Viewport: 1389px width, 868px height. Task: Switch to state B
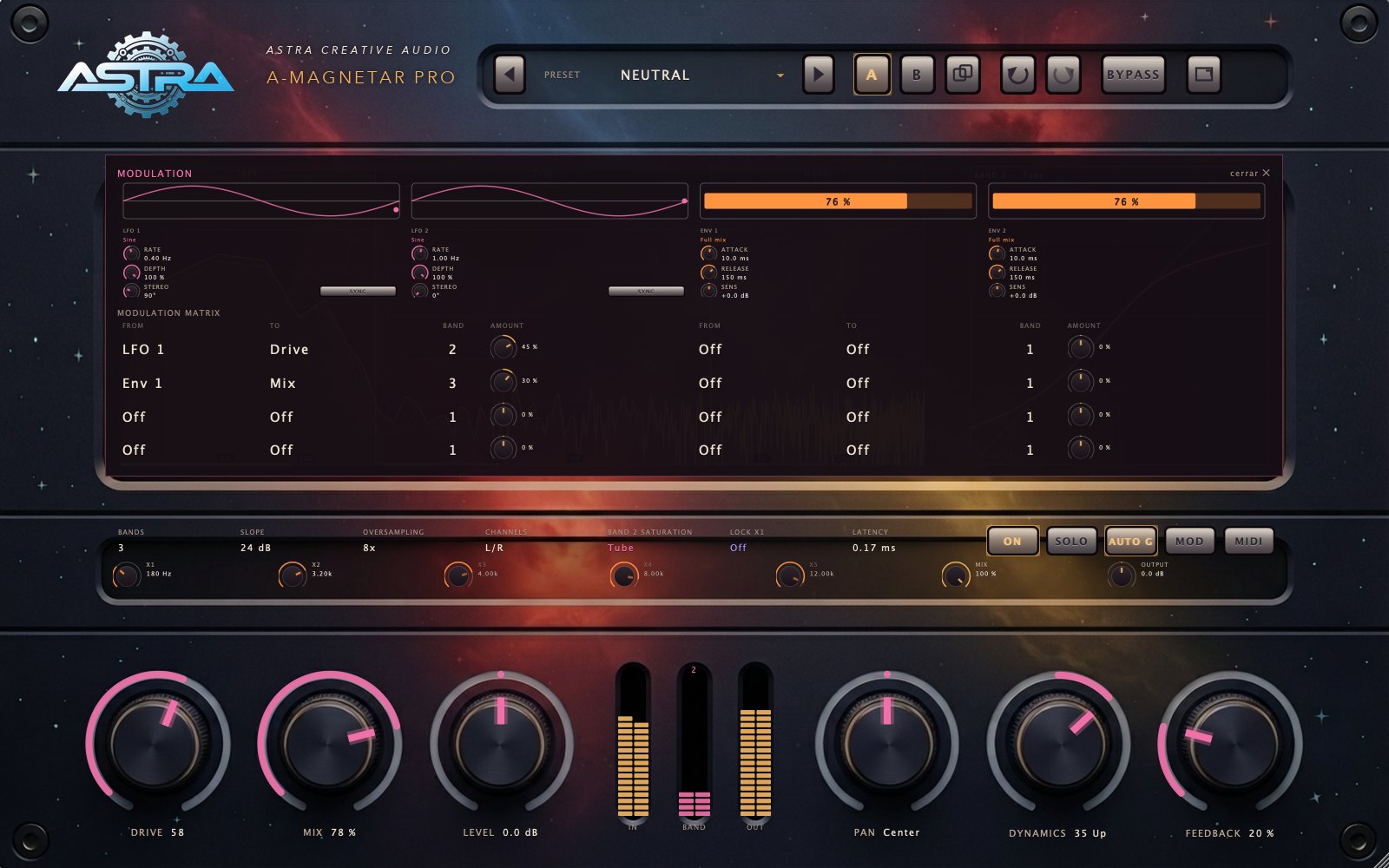click(x=917, y=75)
